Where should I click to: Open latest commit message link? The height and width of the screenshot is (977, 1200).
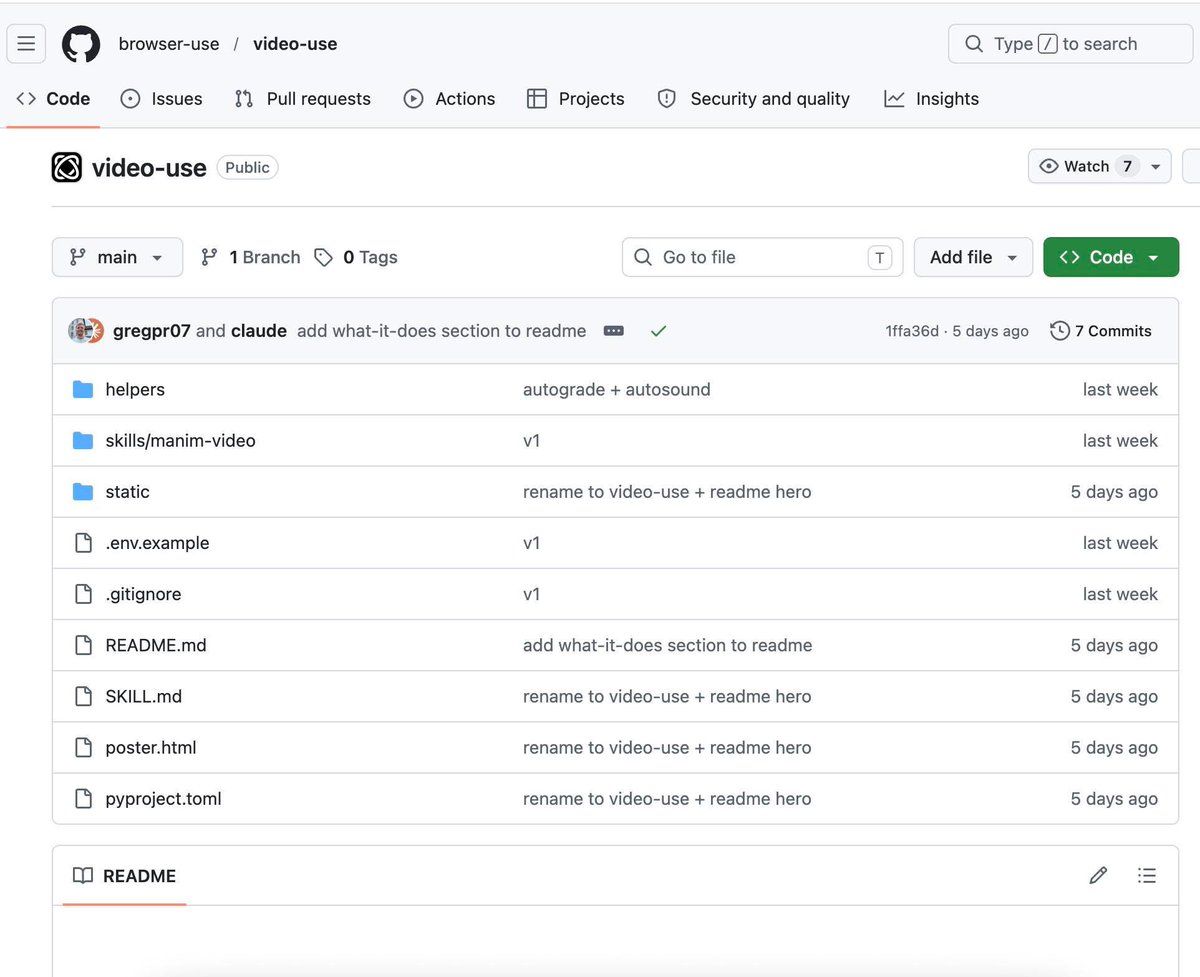pyautogui.click(x=442, y=331)
